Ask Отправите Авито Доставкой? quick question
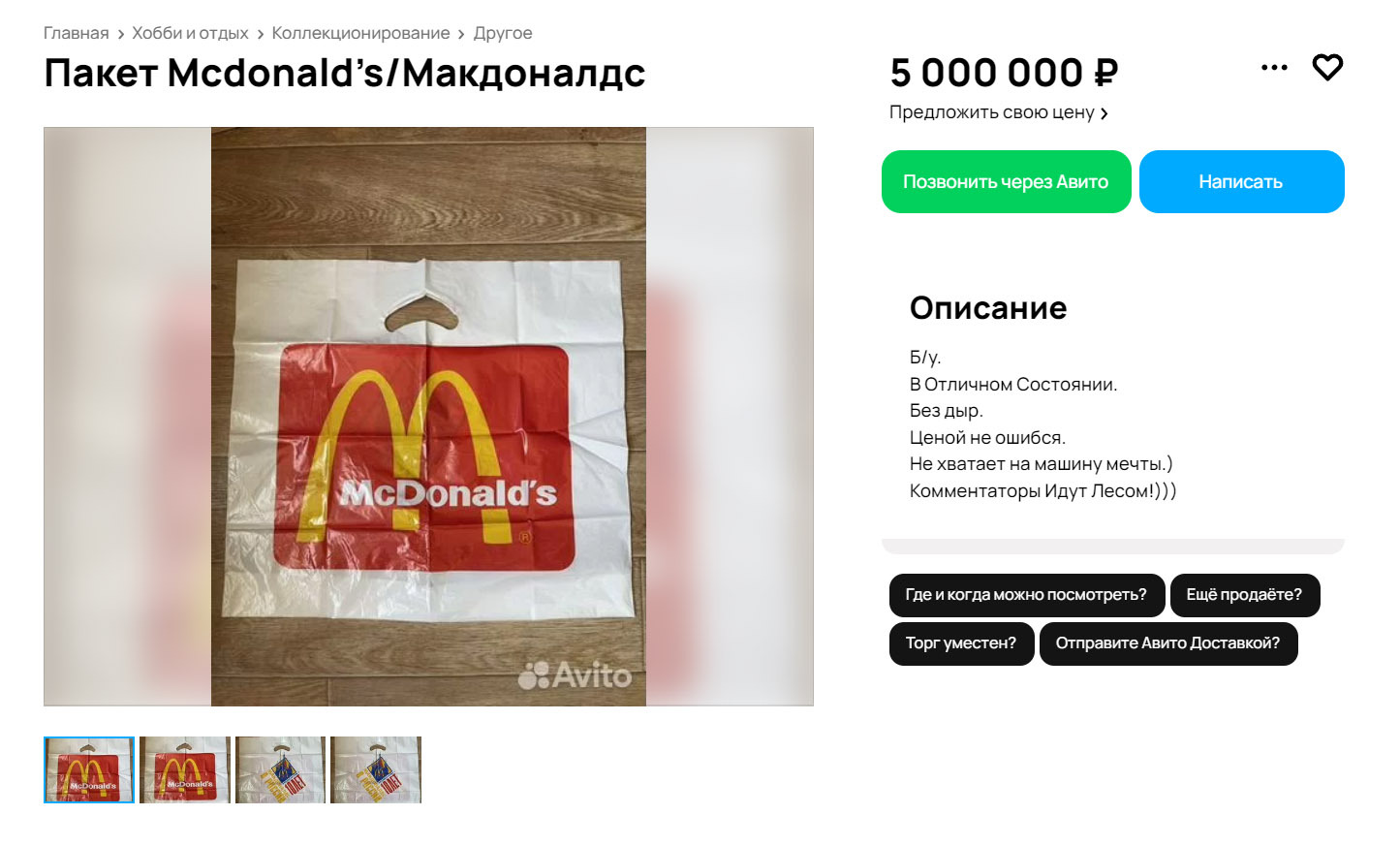Image resolution: width=1400 pixels, height=846 pixels. pyautogui.click(x=1167, y=643)
